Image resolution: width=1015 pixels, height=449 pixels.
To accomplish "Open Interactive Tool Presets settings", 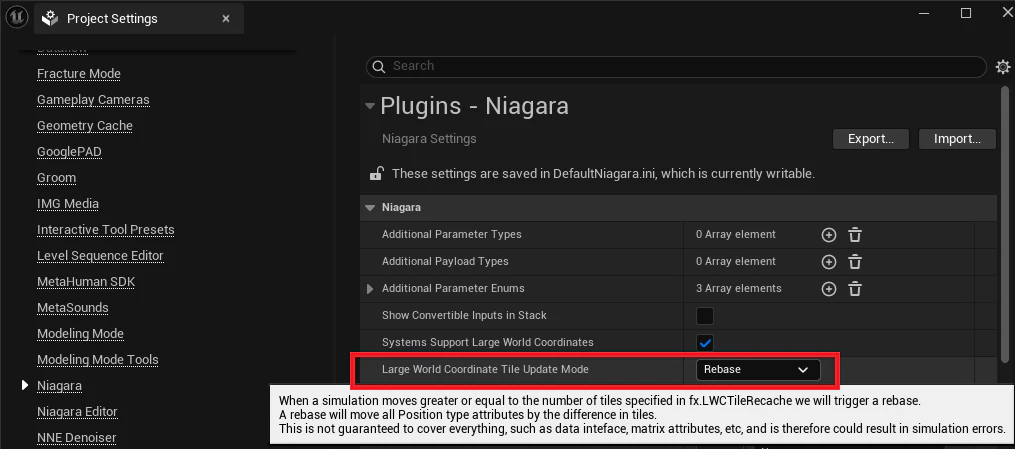I will coord(106,230).
